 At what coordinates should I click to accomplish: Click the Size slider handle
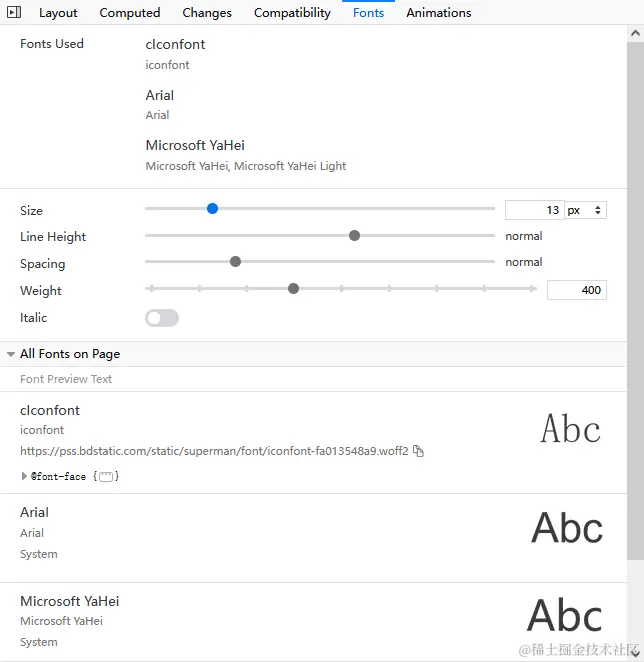pos(212,208)
